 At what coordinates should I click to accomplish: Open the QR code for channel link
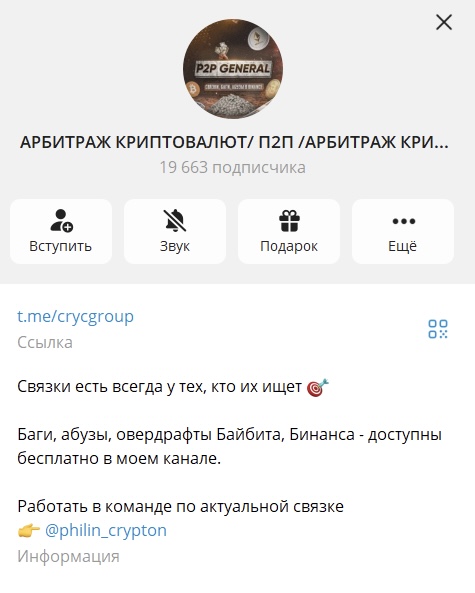click(x=438, y=329)
